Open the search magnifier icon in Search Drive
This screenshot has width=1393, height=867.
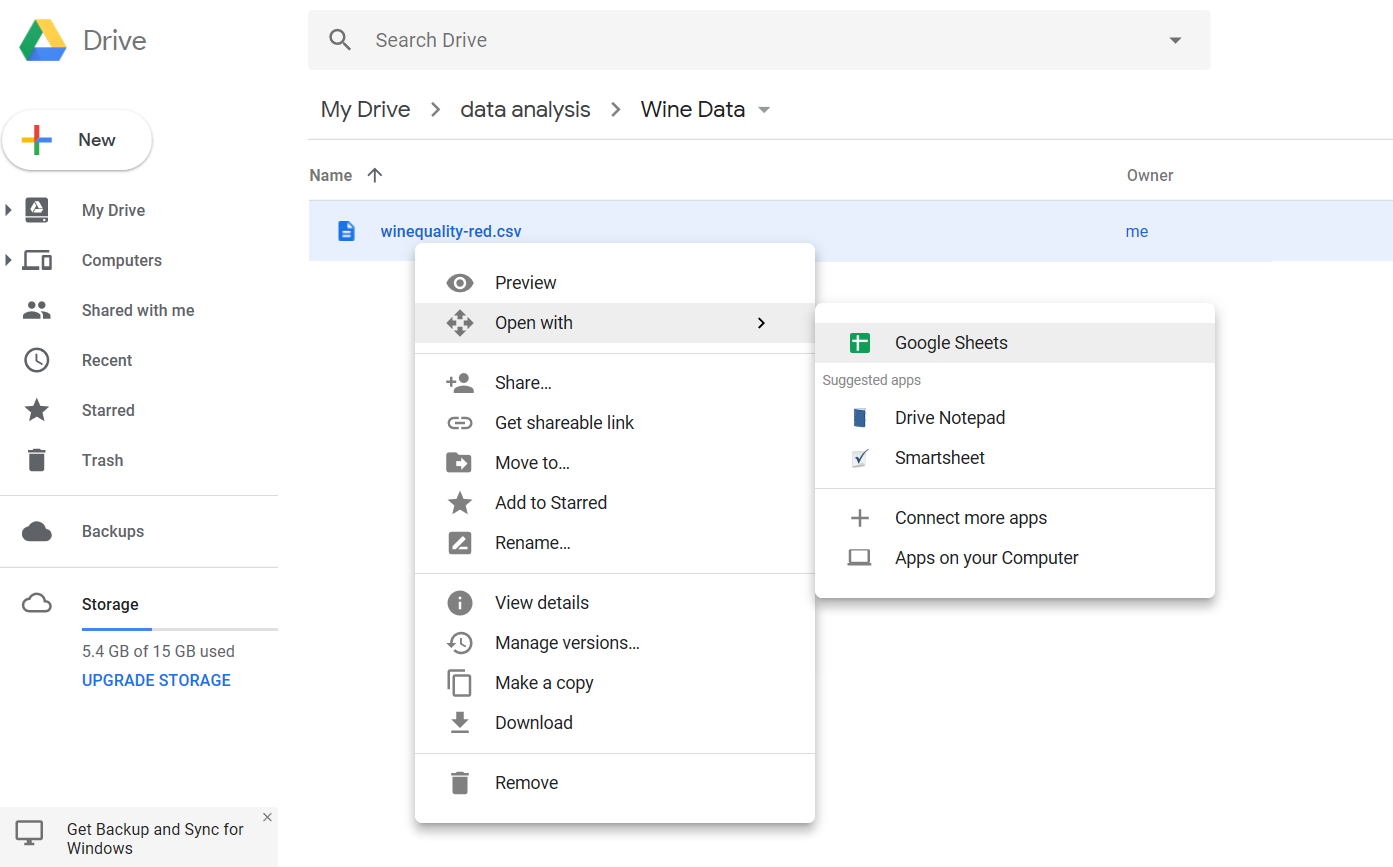[x=340, y=39]
